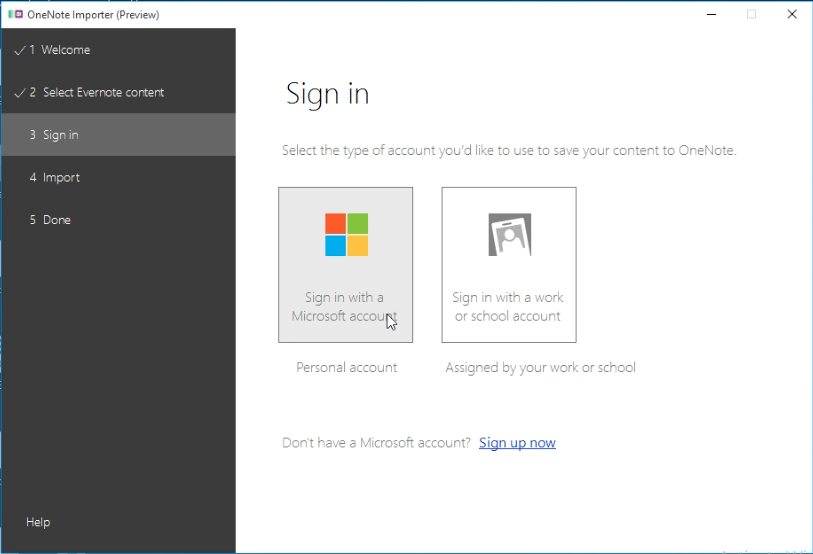Open the 'Sign up now' link
This screenshot has height=554, width=813.
point(517,442)
